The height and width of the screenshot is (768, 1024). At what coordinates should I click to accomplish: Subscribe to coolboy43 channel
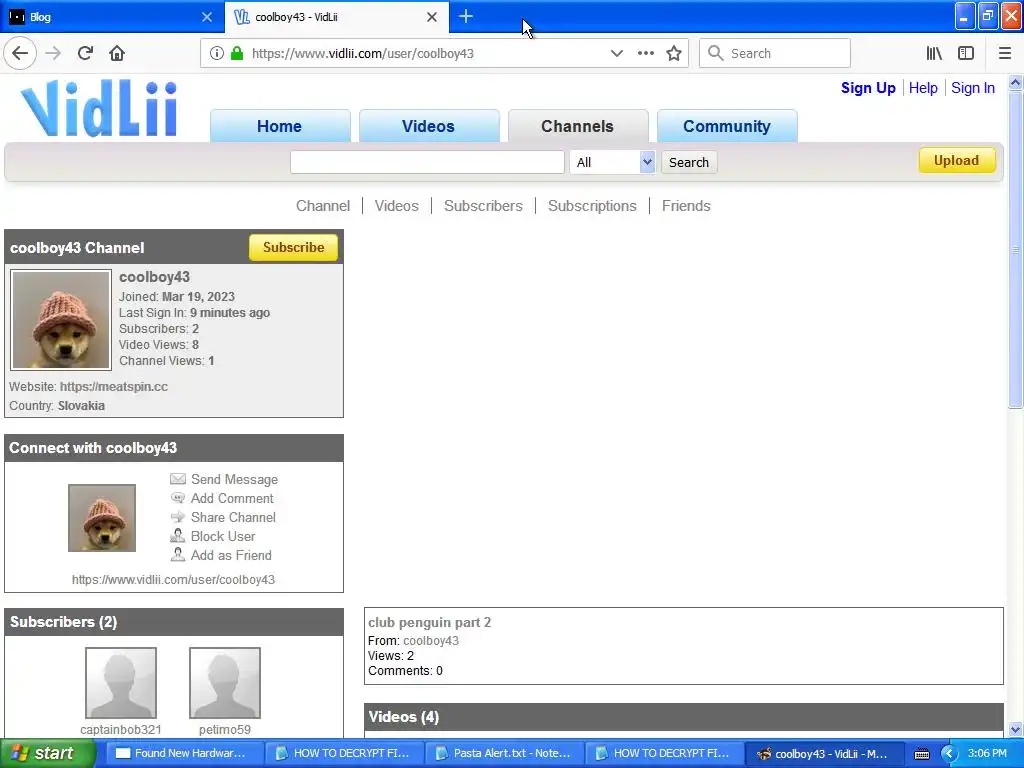coord(293,248)
